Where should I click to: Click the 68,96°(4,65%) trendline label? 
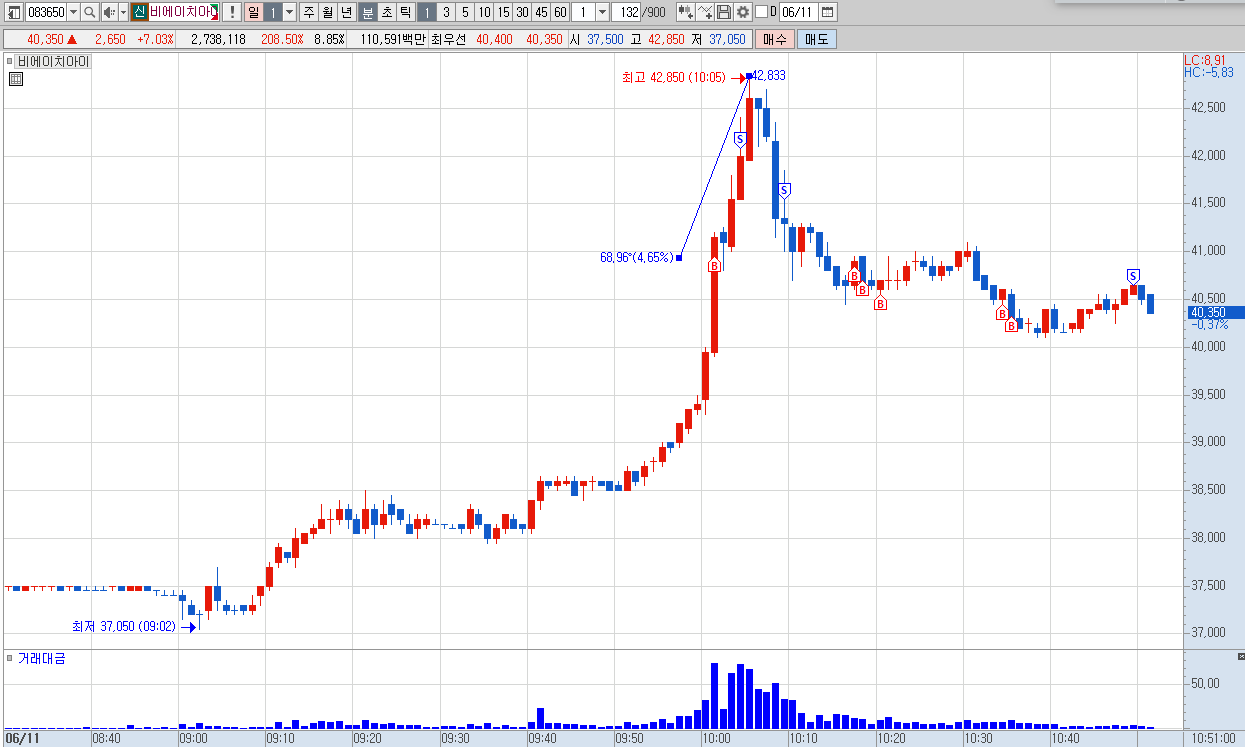coord(636,257)
